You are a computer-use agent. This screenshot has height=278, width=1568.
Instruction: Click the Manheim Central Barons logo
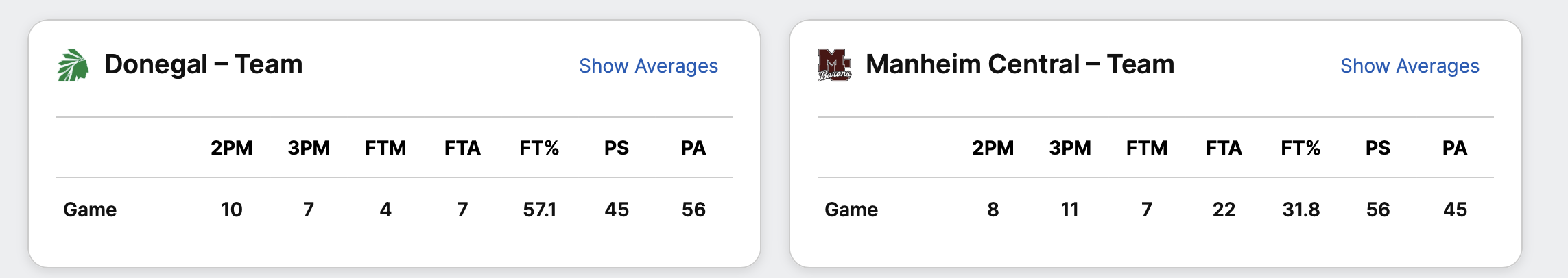tap(834, 66)
